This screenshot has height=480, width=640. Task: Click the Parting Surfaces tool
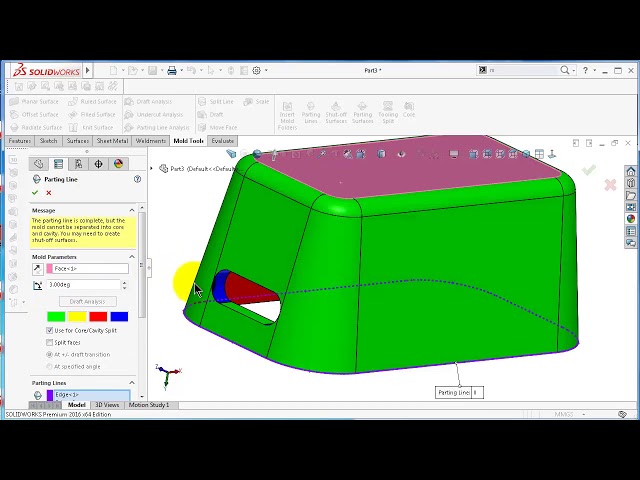(x=362, y=113)
